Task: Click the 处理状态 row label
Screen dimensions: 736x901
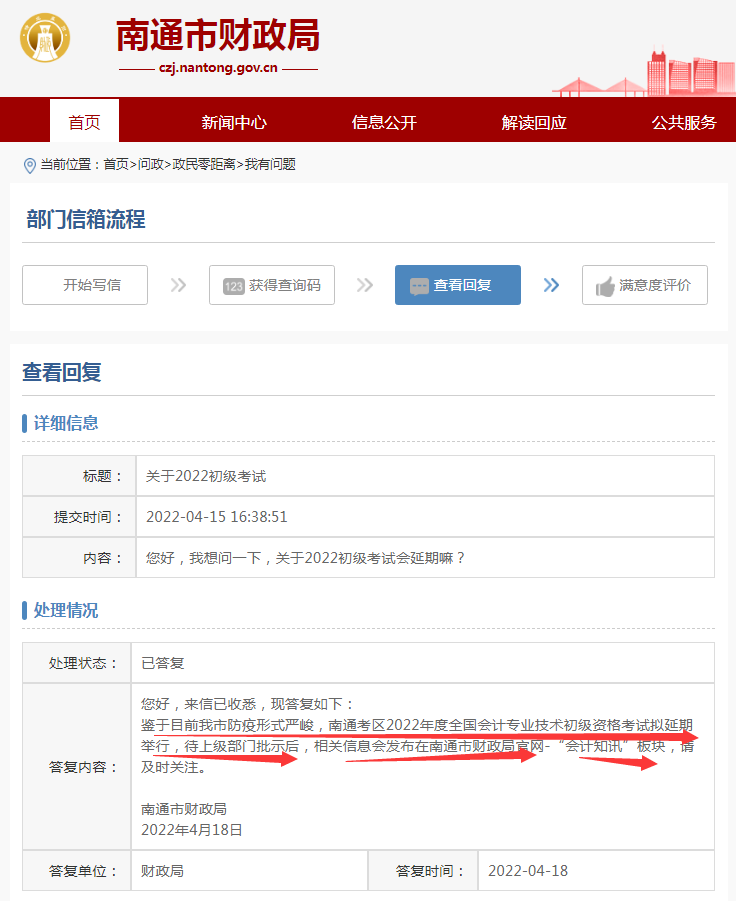Action: [x=83, y=663]
